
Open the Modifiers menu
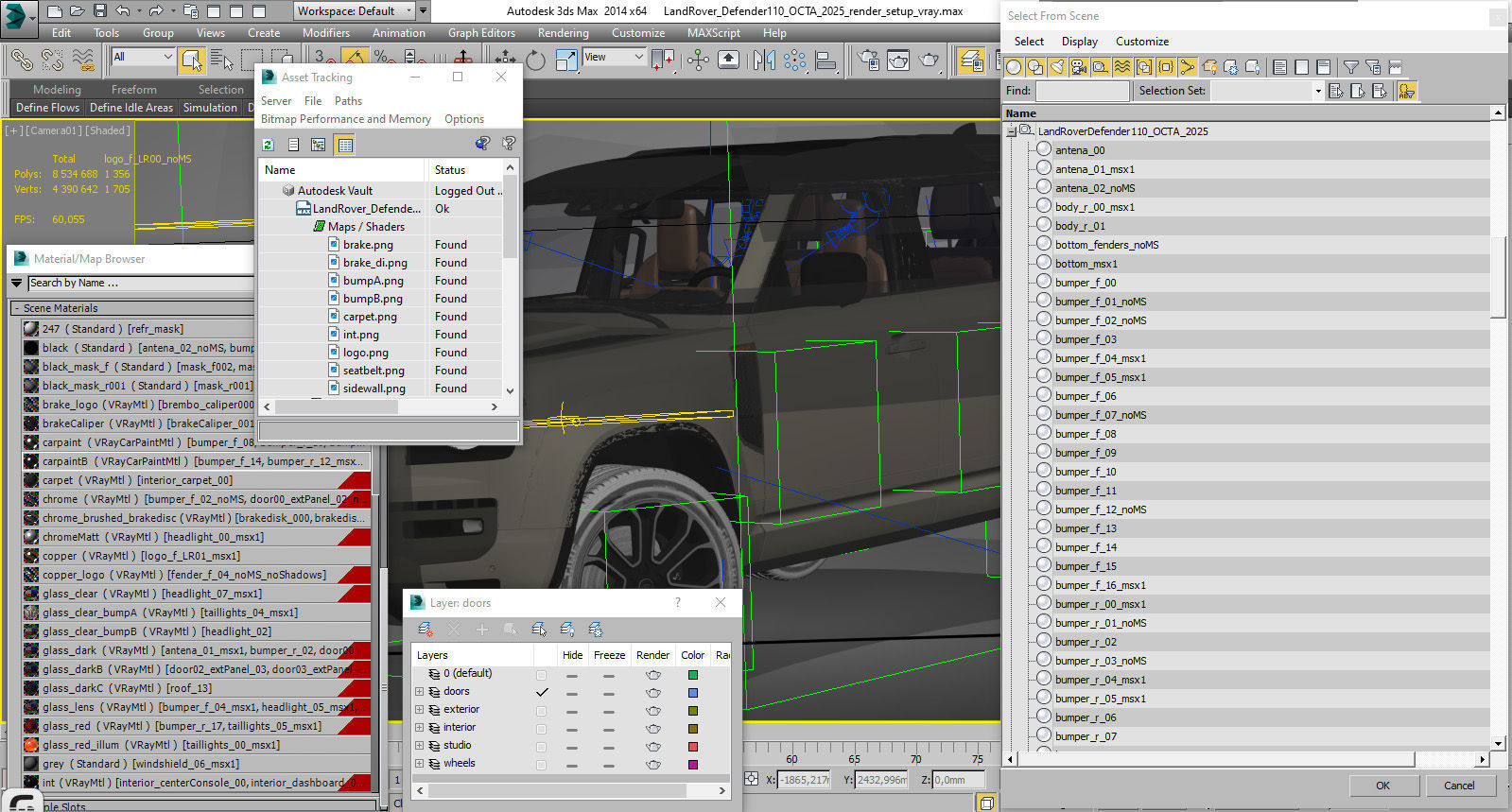(326, 32)
